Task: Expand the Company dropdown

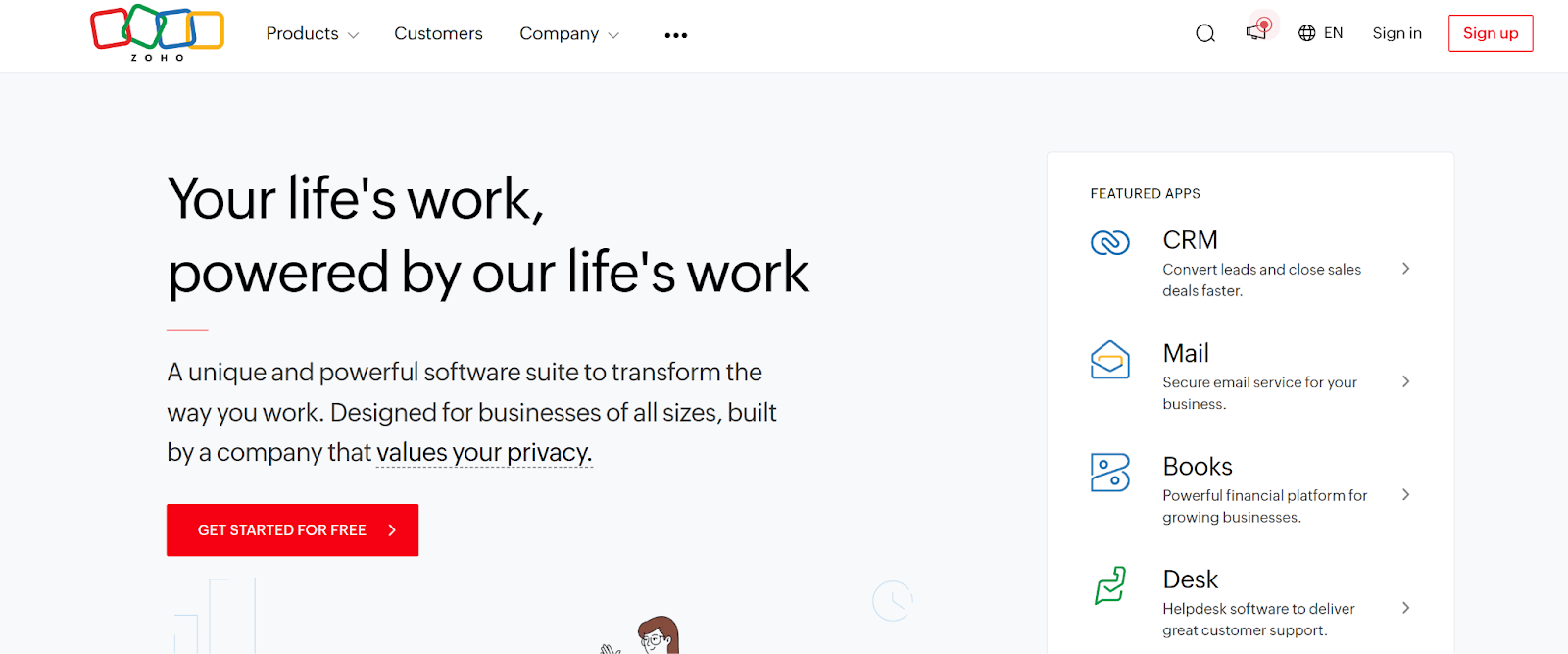Action: tap(569, 33)
